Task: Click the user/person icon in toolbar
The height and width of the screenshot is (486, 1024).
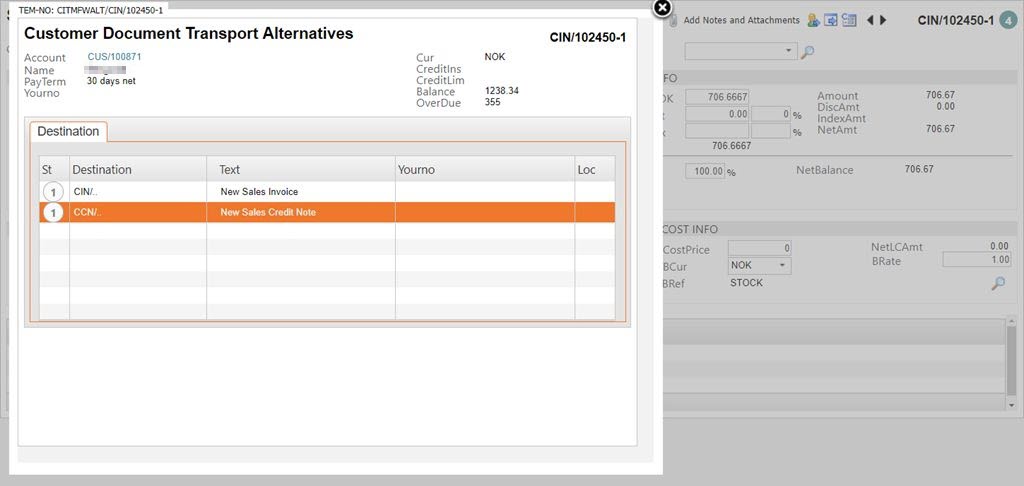Action: click(x=813, y=20)
